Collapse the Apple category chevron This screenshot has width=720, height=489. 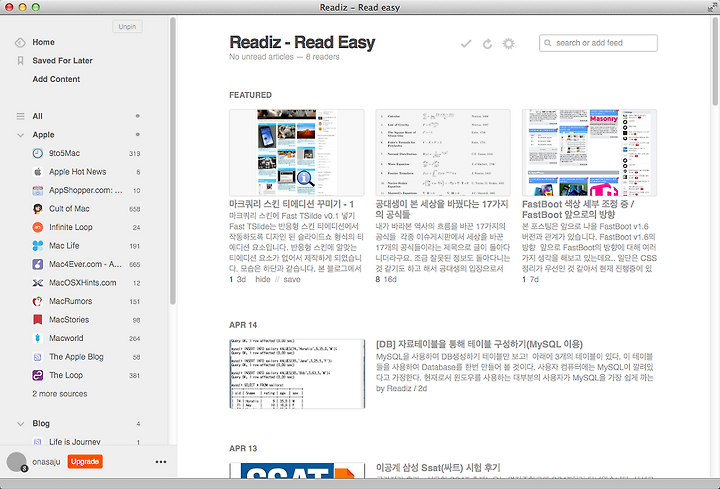point(20,135)
